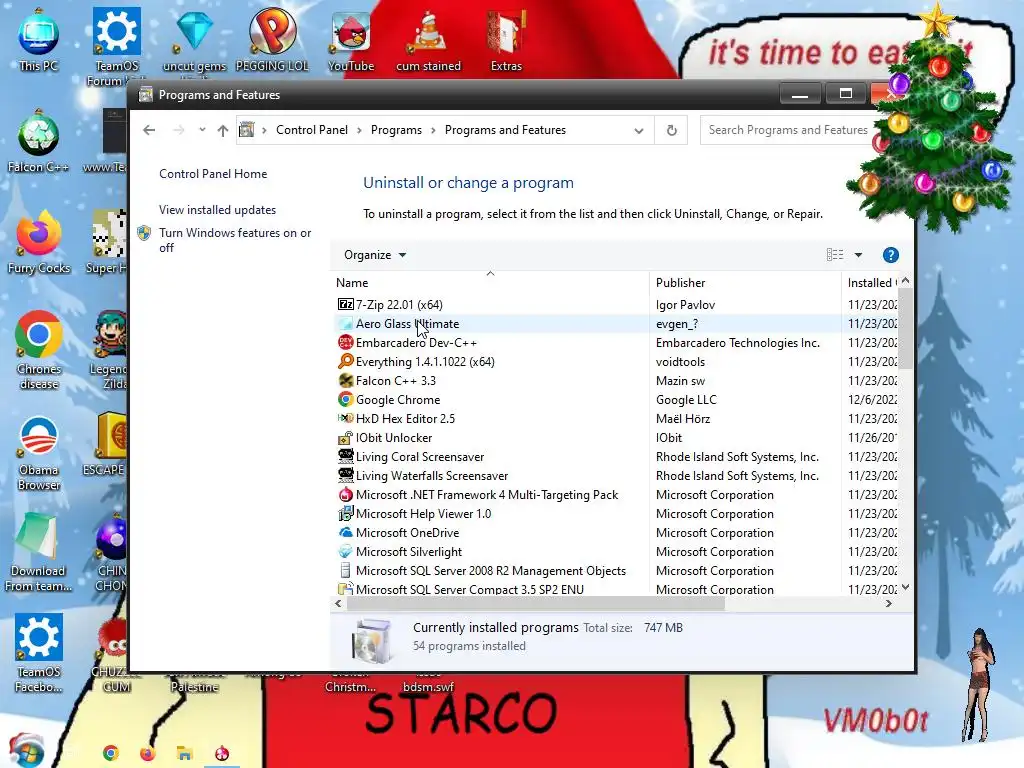Open the Extras desktop icon

tap(506, 40)
